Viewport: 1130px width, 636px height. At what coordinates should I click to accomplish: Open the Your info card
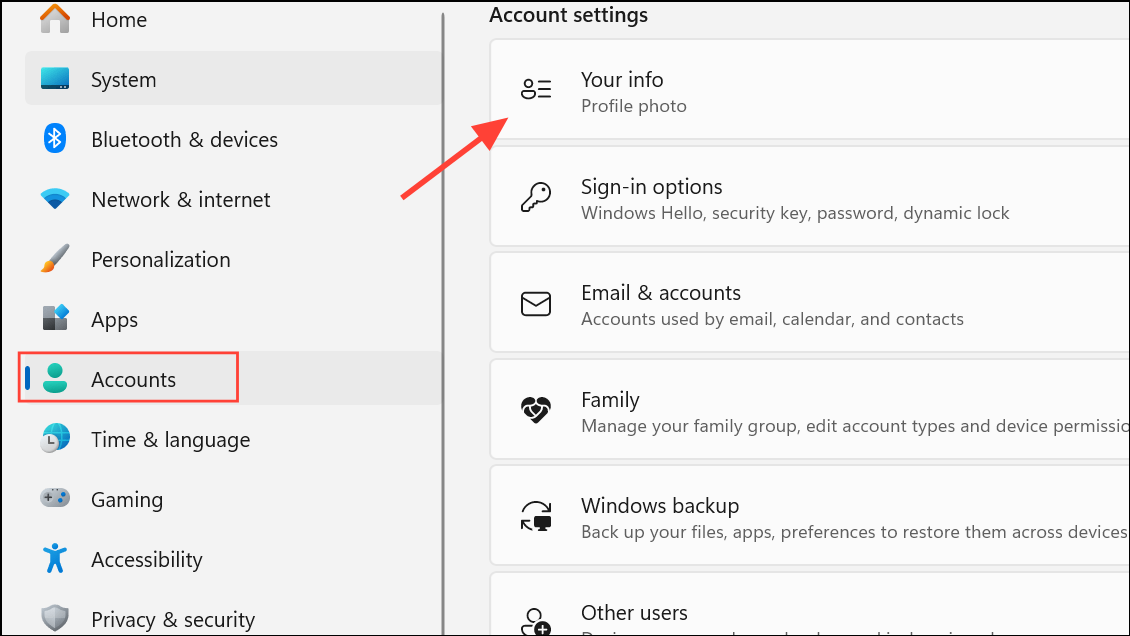(809, 89)
